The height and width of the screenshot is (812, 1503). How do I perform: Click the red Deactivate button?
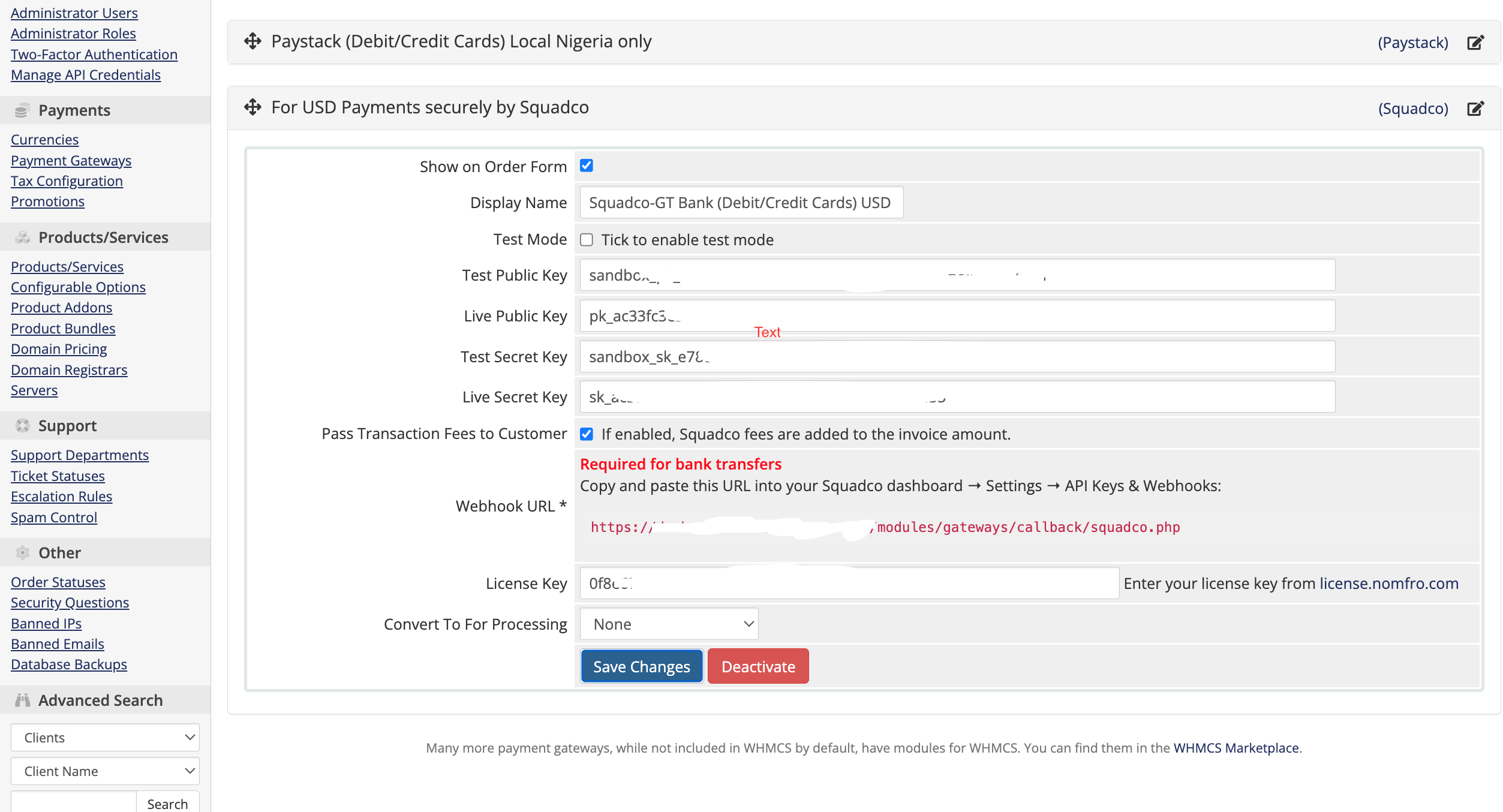[758, 666]
